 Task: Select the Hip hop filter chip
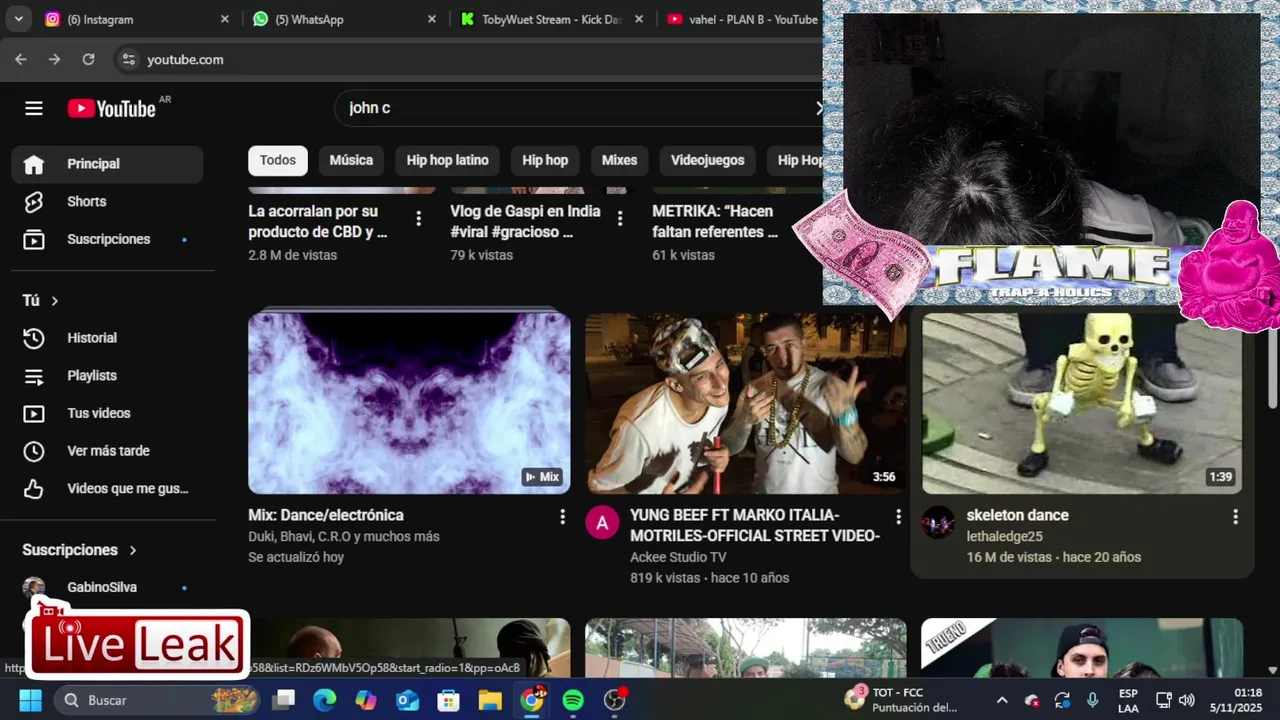(x=545, y=160)
